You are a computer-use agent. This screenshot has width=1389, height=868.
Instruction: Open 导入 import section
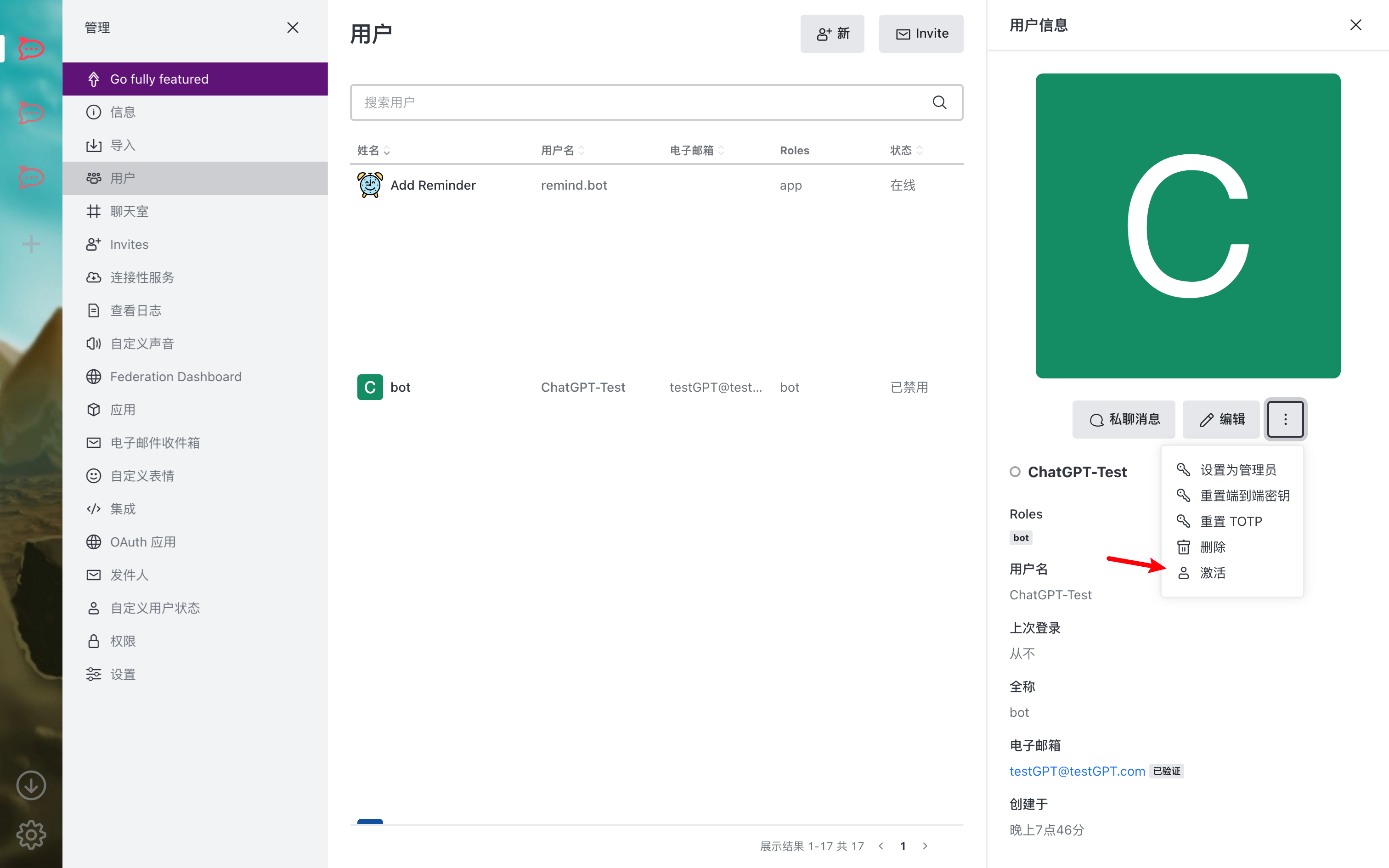pyautogui.click(x=195, y=145)
